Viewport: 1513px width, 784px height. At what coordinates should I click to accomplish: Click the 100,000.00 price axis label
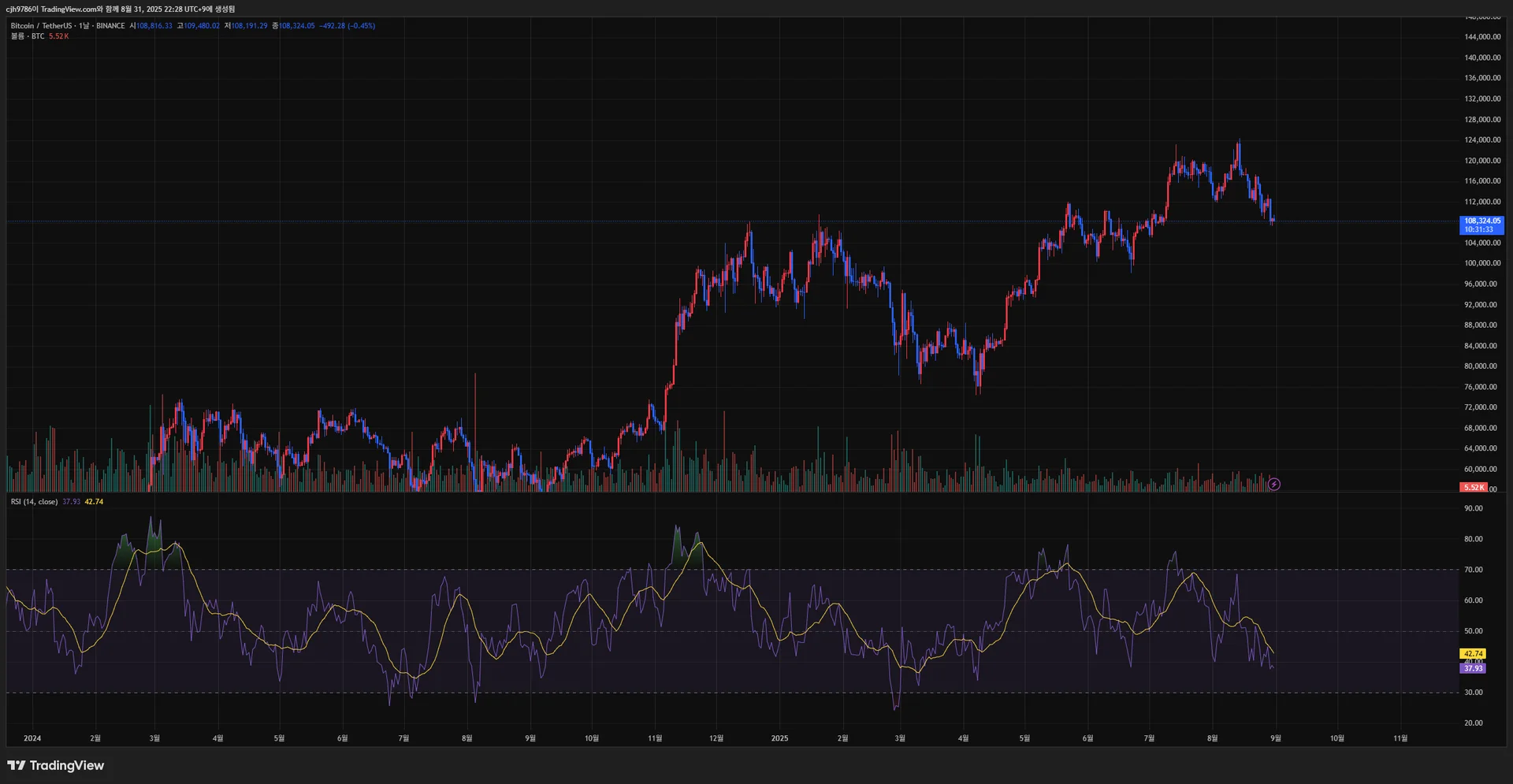(x=1482, y=263)
